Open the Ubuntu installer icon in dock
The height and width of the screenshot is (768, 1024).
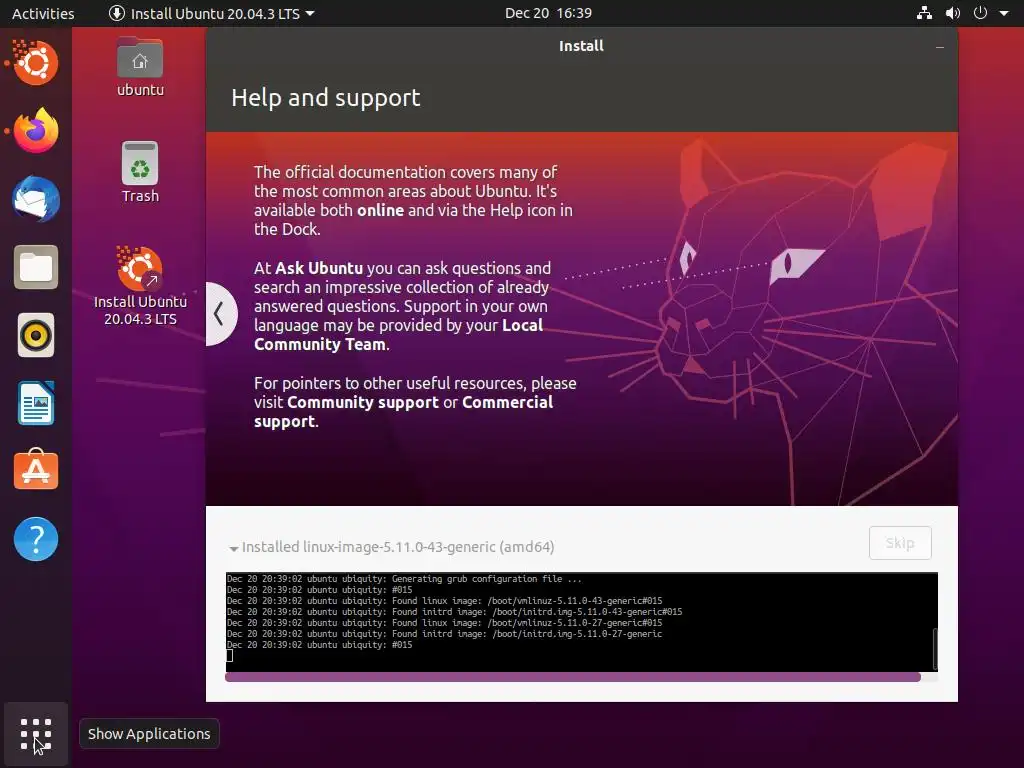(x=35, y=63)
